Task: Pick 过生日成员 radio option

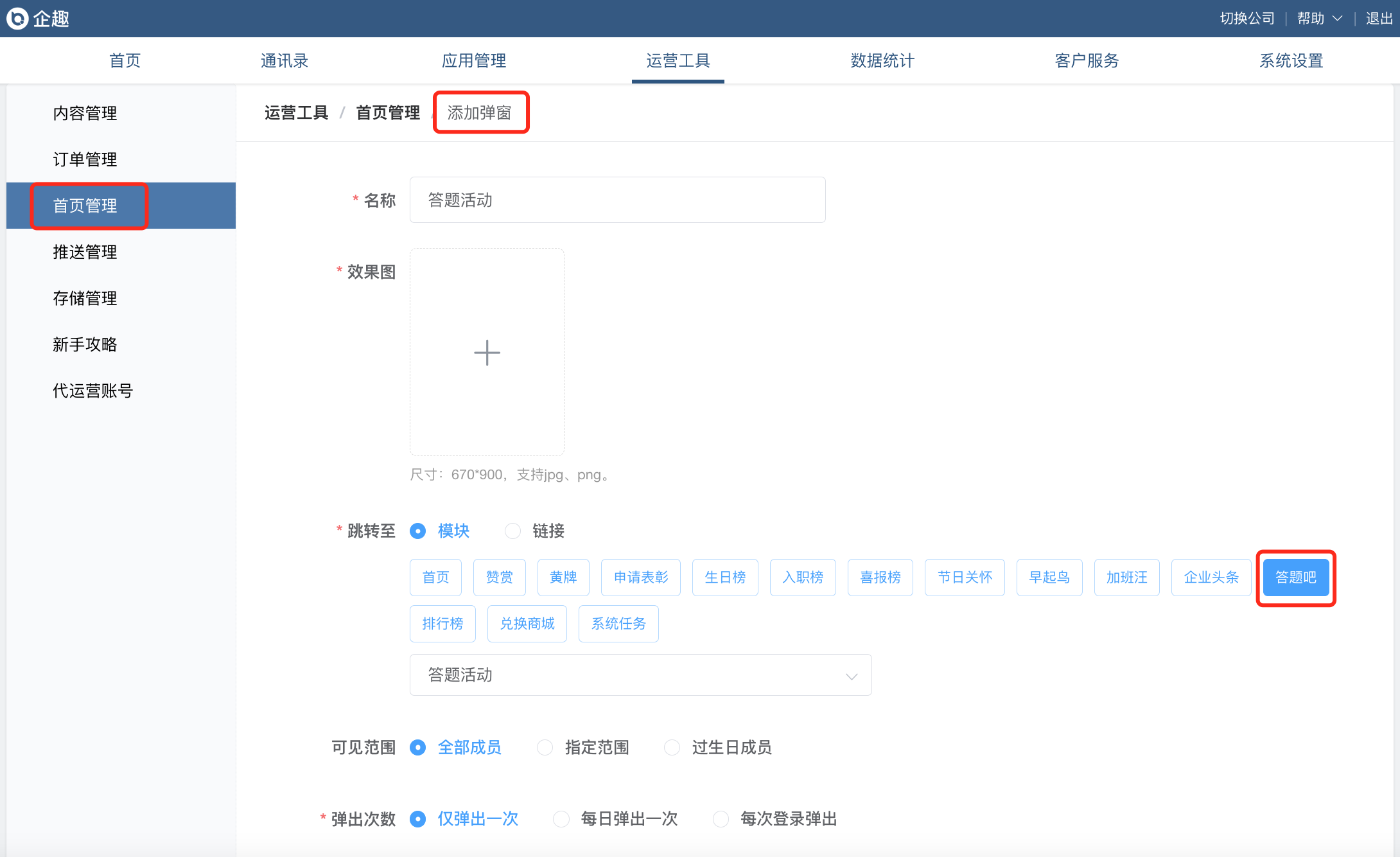Action: click(x=672, y=748)
